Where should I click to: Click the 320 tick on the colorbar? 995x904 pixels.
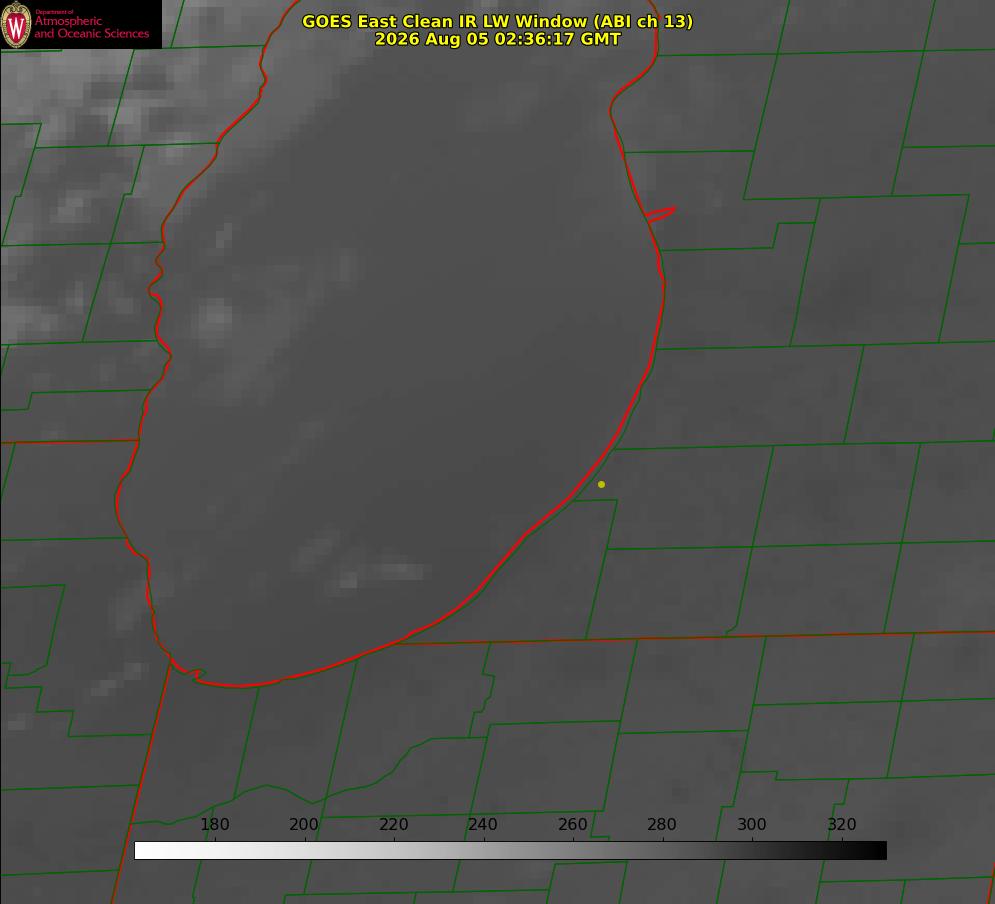(x=842, y=824)
